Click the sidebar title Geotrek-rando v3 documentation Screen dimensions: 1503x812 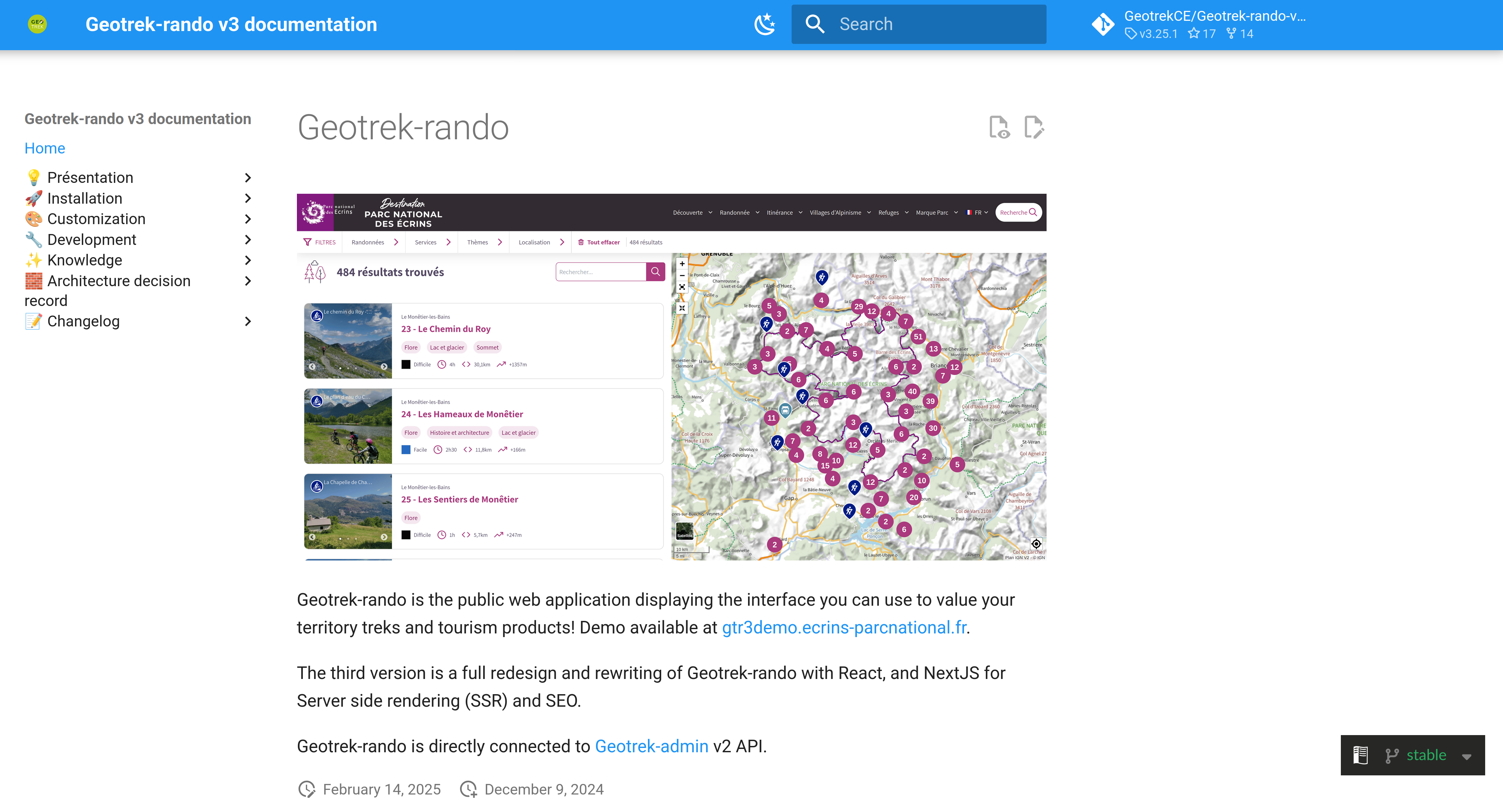click(x=138, y=119)
